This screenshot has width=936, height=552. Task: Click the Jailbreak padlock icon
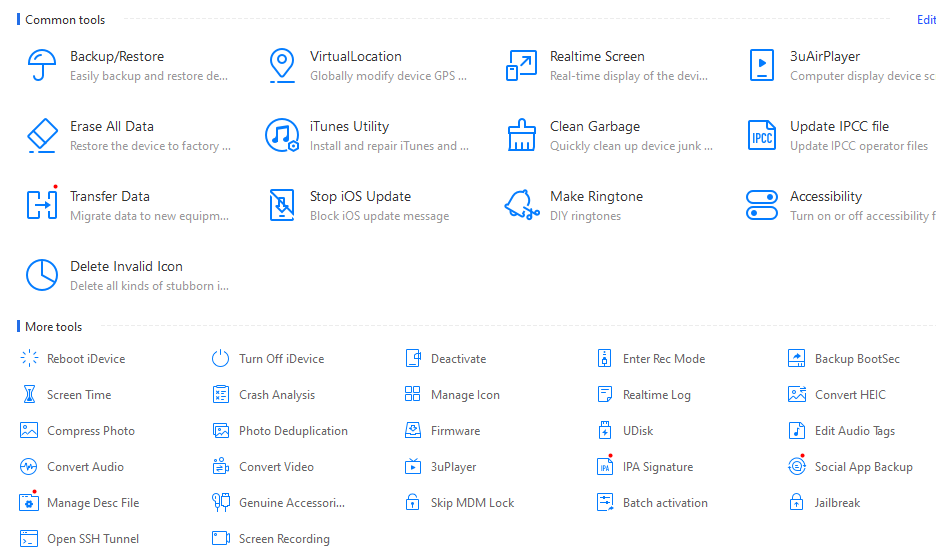pos(796,502)
